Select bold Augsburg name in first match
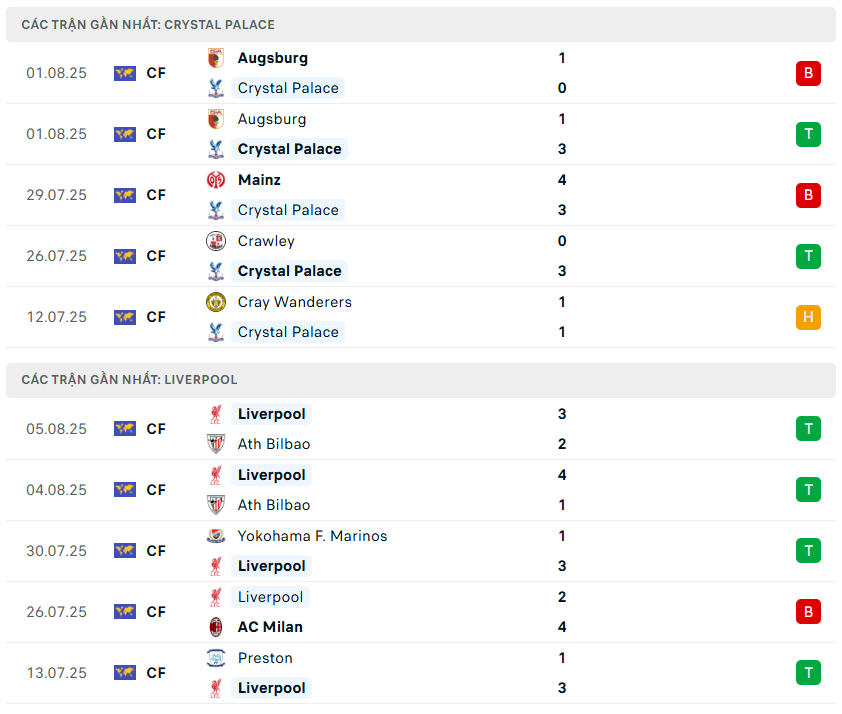 (273, 58)
